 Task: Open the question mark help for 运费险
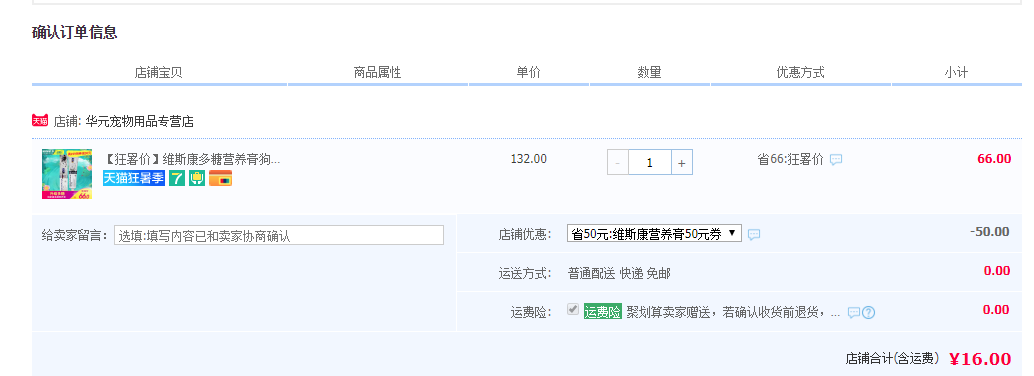coord(868,312)
